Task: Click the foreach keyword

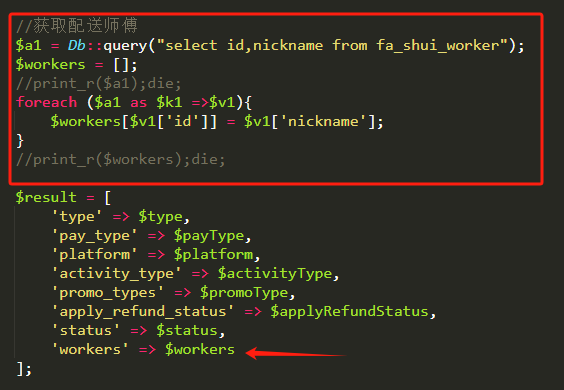Action: (x=46, y=103)
